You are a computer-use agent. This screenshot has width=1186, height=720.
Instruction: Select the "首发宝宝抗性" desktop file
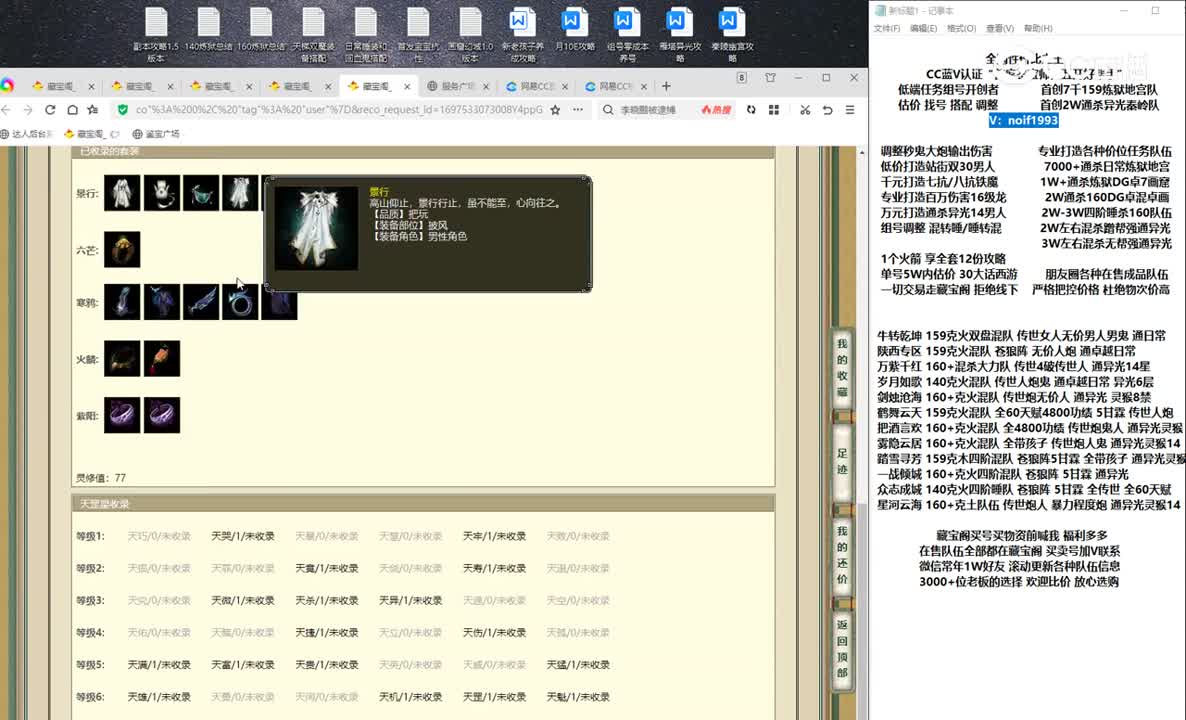(418, 34)
